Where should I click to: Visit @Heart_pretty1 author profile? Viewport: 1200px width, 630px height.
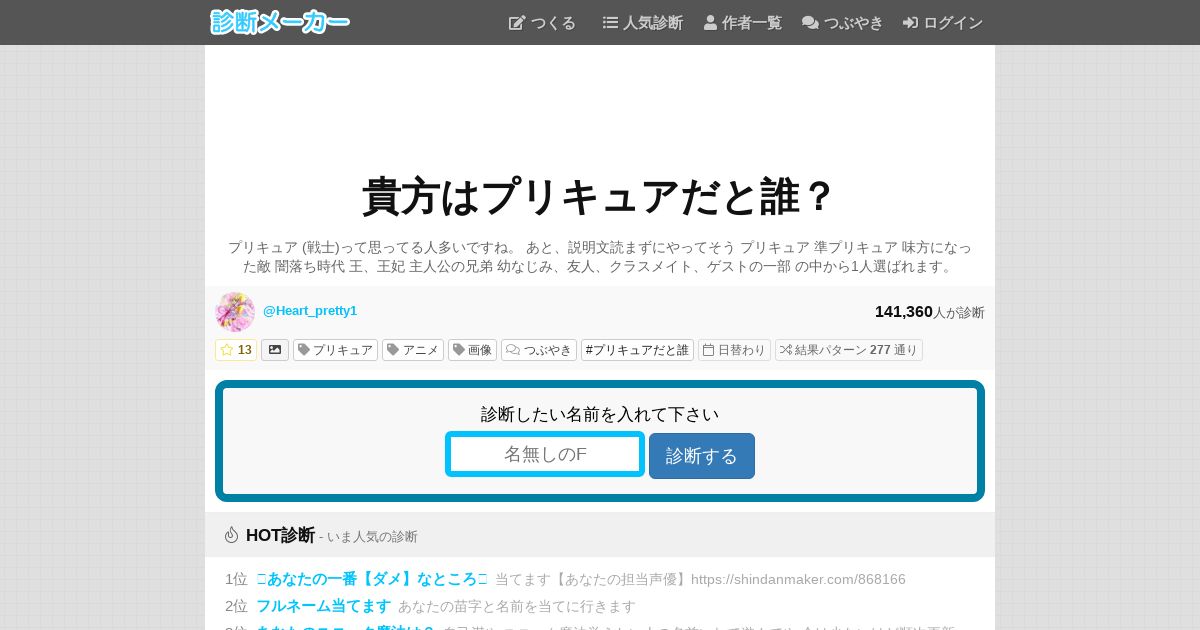click(x=310, y=311)
